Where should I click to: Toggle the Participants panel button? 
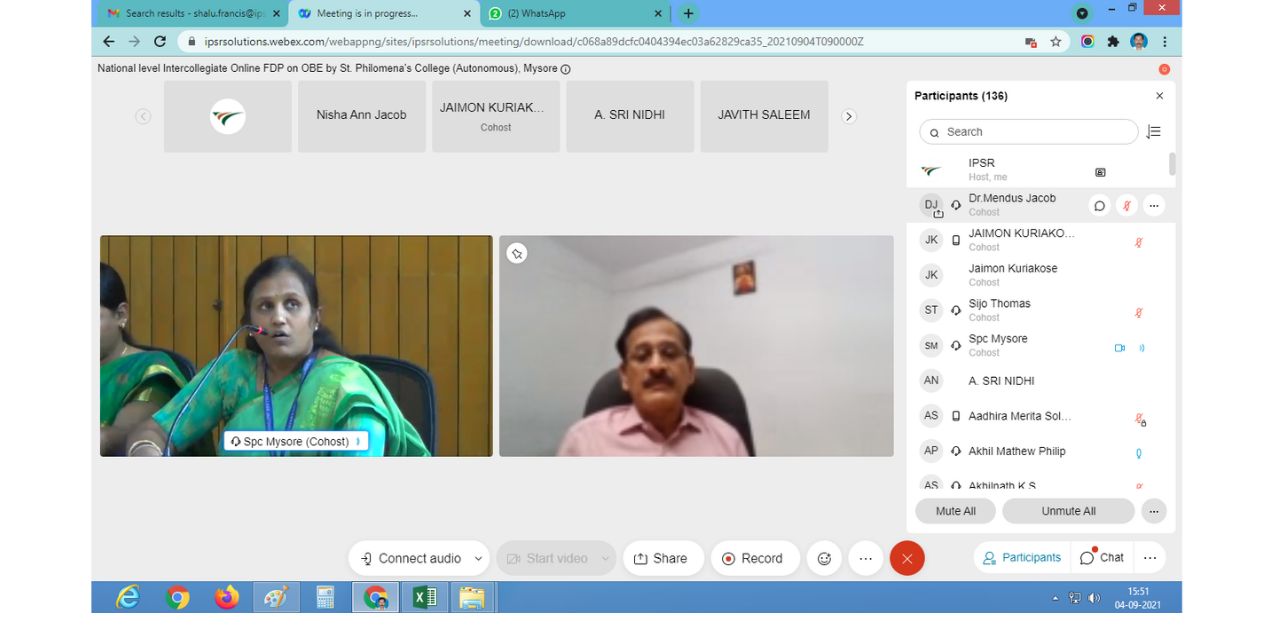pos(1021,558)
